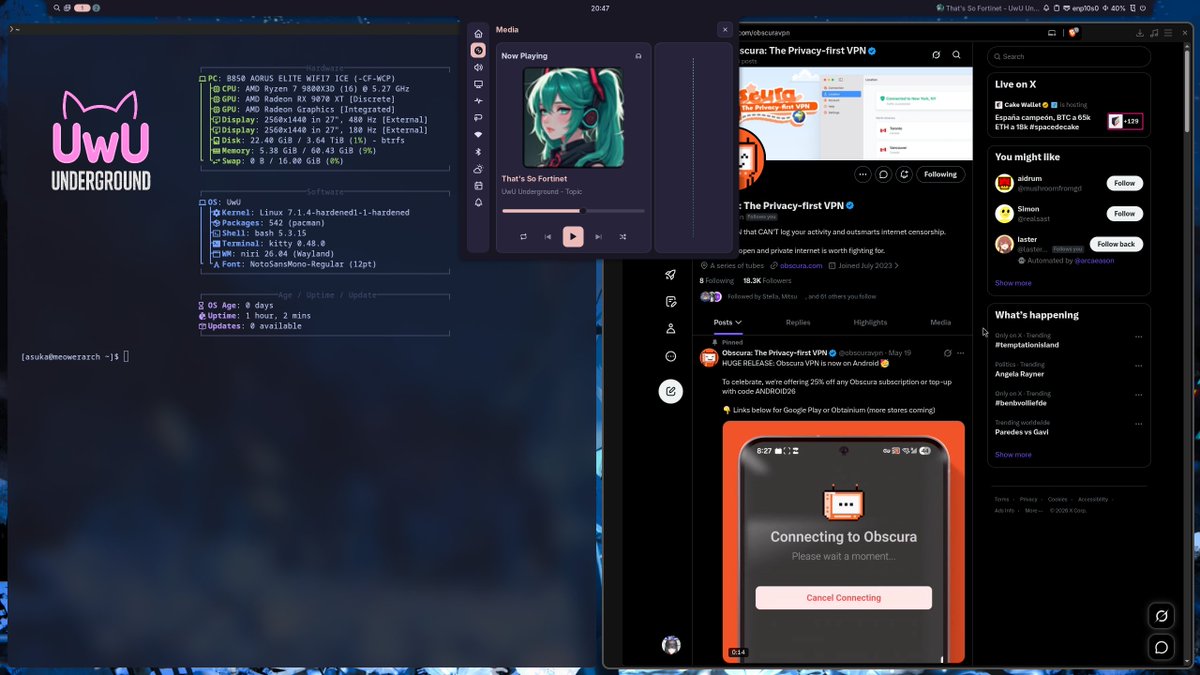1200x675 pixels.
Task: Click the bell icon in the top bar
Action: [x=1045, y=7]
